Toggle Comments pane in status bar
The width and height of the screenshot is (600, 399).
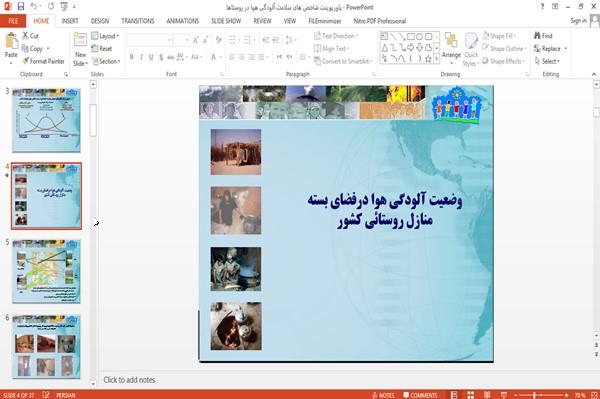pyautogui.click(x=420, y=395)
